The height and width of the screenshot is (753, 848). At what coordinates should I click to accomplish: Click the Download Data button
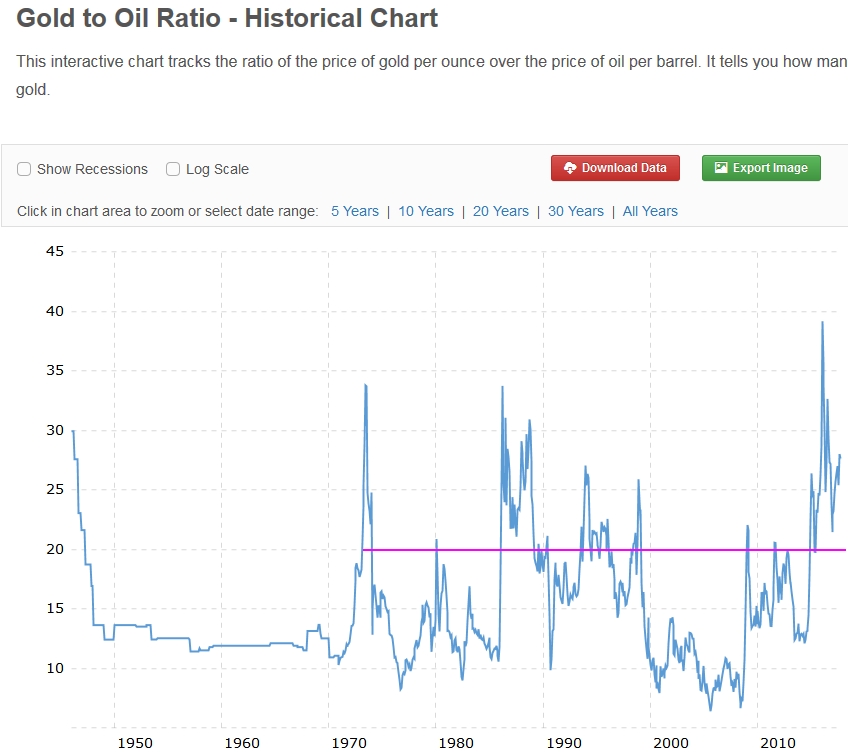coord(614,168)
